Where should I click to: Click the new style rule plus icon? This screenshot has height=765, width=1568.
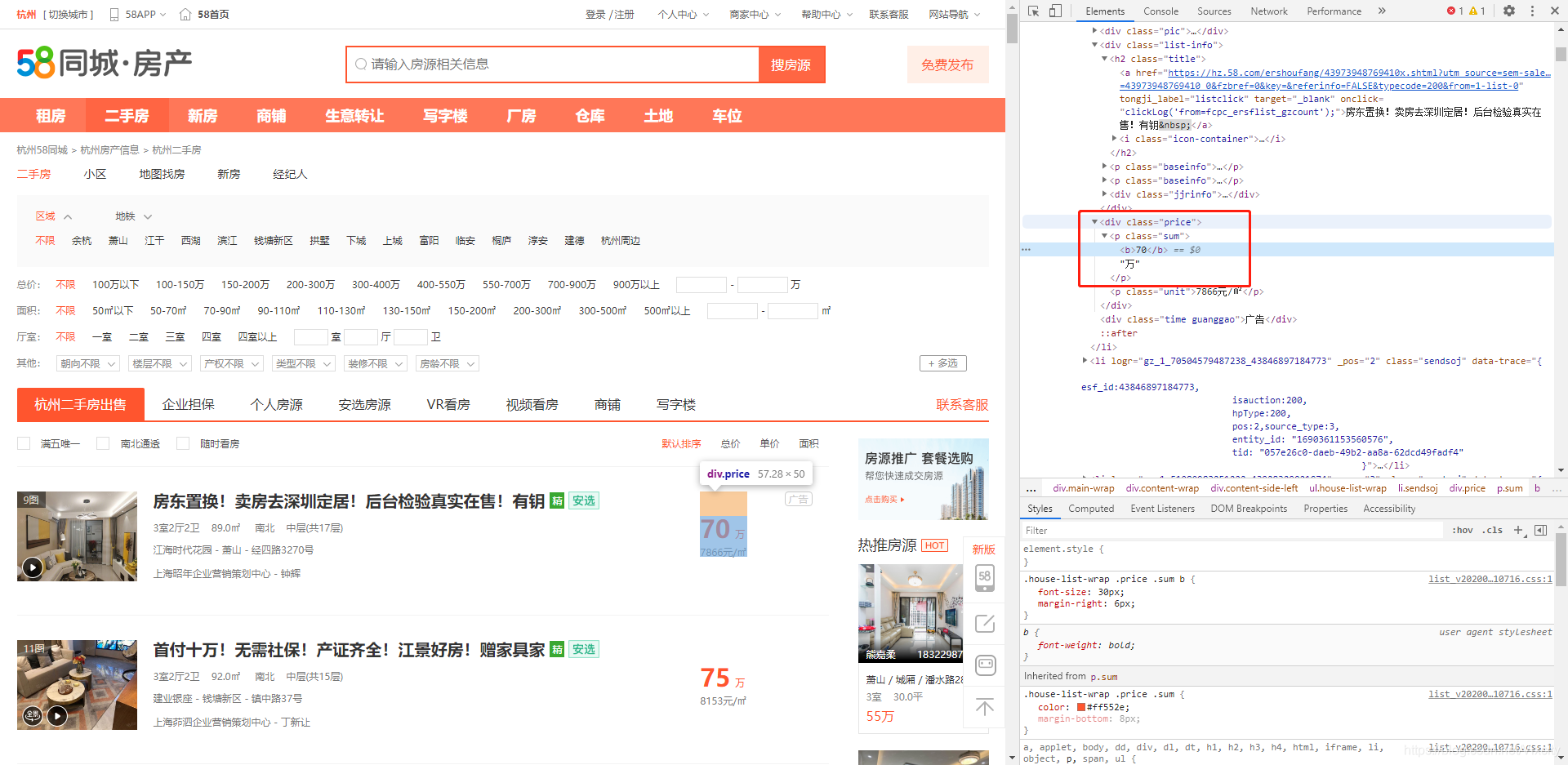[x=1518, y=530]
